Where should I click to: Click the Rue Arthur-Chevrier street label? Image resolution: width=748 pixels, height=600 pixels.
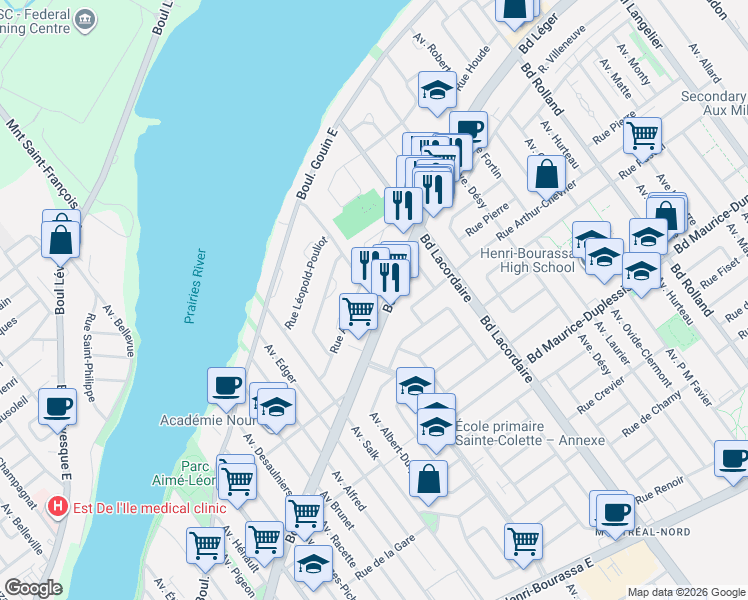point(536,210)
